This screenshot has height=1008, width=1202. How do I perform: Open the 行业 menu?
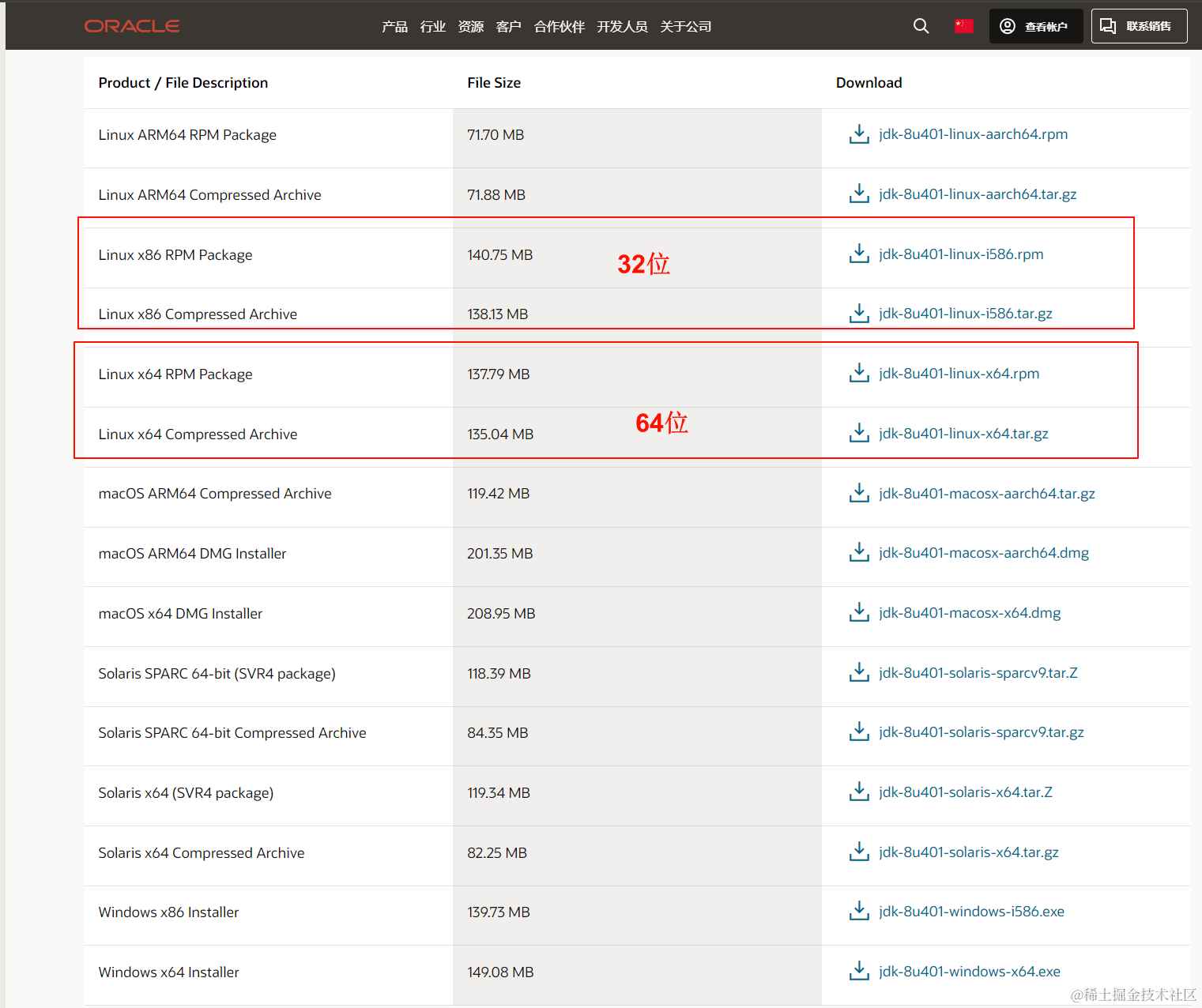[x=433, y=27]
